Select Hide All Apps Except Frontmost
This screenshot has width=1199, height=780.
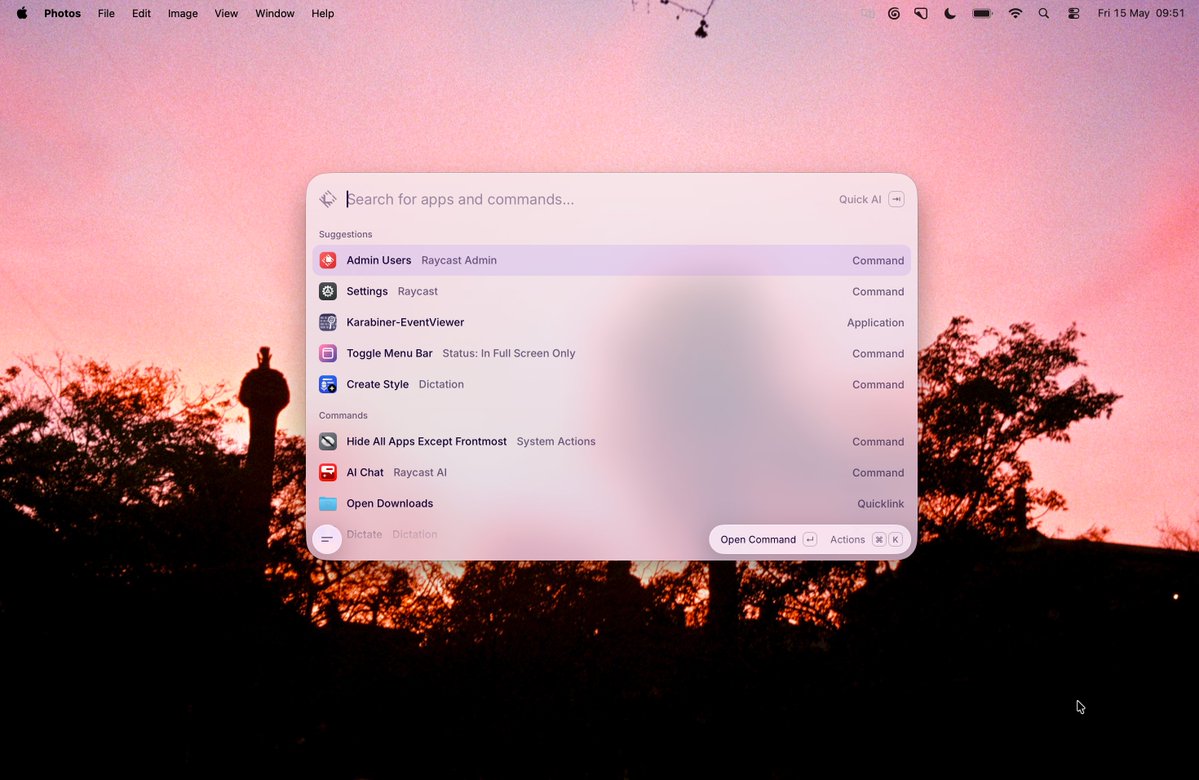(612, 441)
